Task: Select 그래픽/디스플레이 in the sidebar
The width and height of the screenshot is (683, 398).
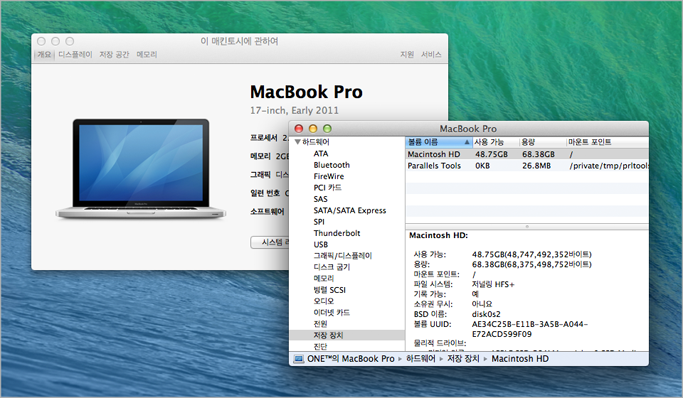Action: [343, 256]
